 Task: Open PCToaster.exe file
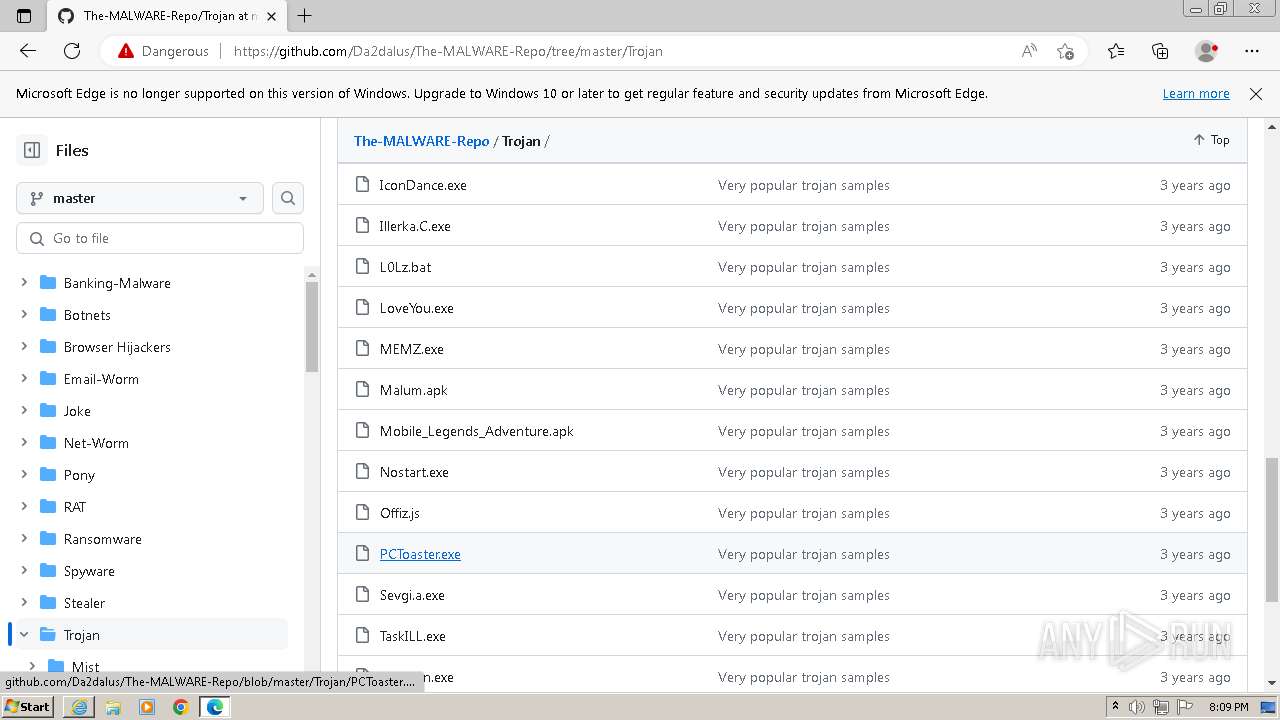pos(420,554)
